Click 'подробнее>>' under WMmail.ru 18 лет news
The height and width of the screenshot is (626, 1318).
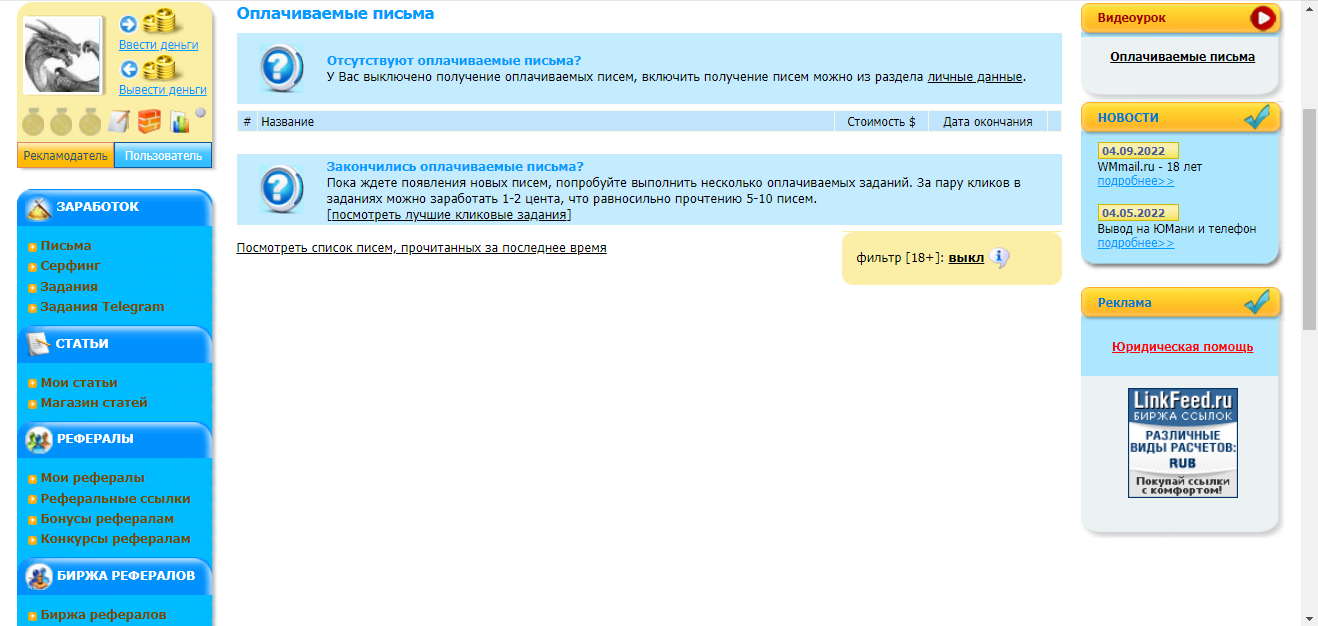coord(1136,181)
